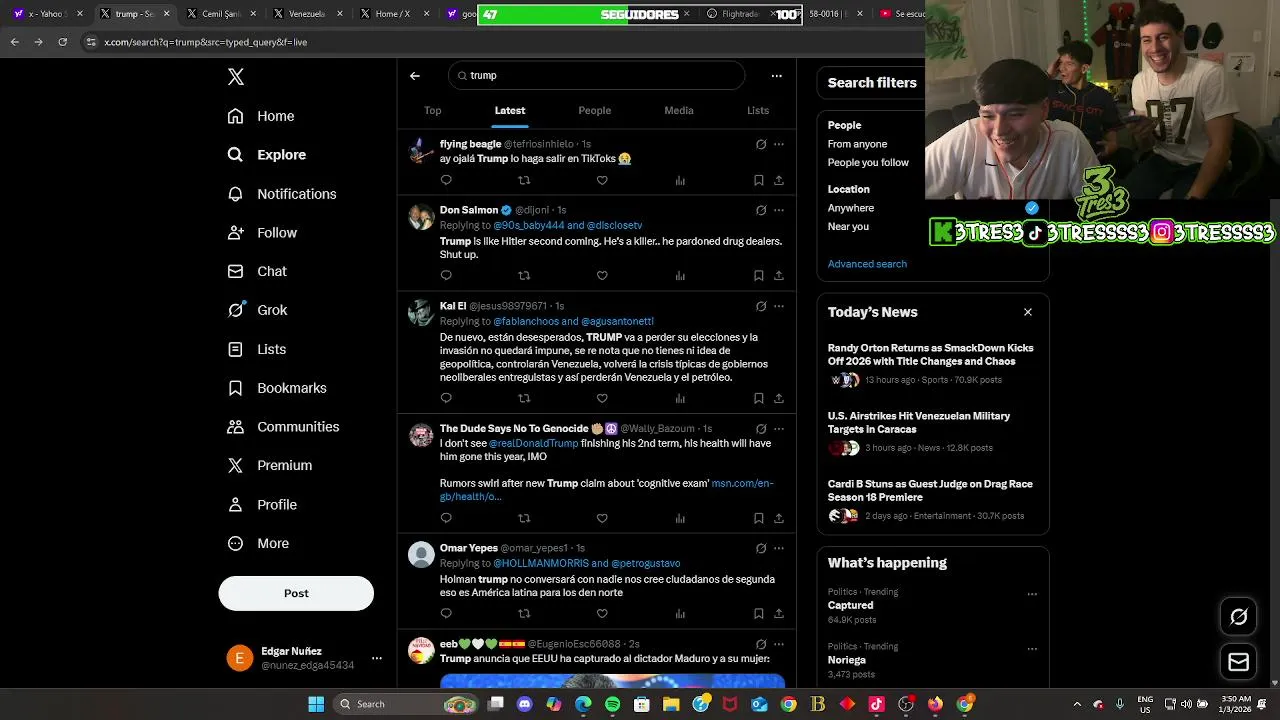Reply to flying beagle's post

pos(446,180)
